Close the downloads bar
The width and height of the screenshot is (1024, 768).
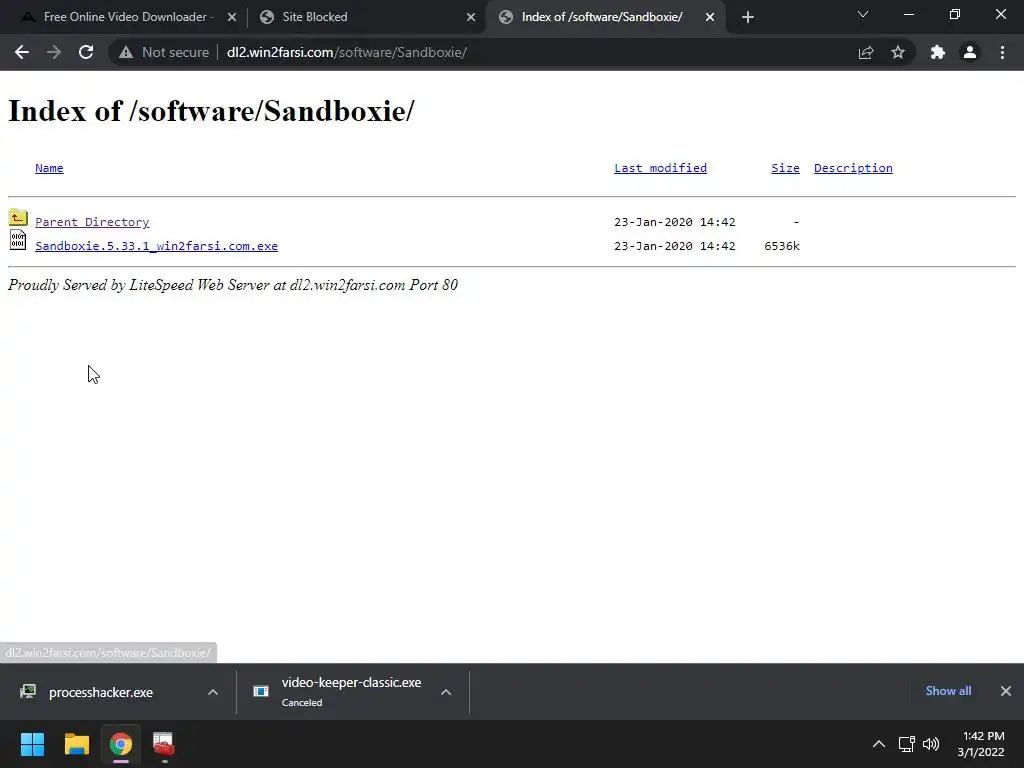pos(1006,691)
